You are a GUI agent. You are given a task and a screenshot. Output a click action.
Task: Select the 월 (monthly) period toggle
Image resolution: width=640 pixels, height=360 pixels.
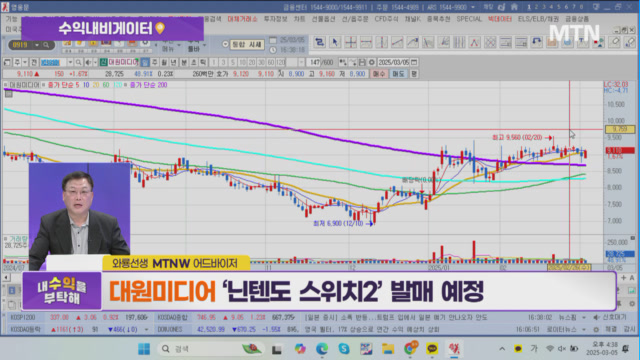pyautogui.click(x=164, y=62)
